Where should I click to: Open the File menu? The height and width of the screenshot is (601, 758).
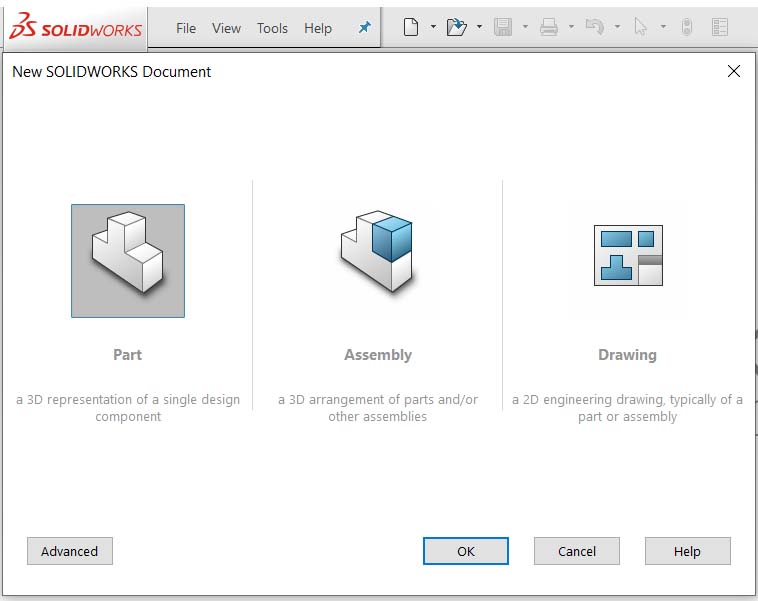click(x=186, y=28)
